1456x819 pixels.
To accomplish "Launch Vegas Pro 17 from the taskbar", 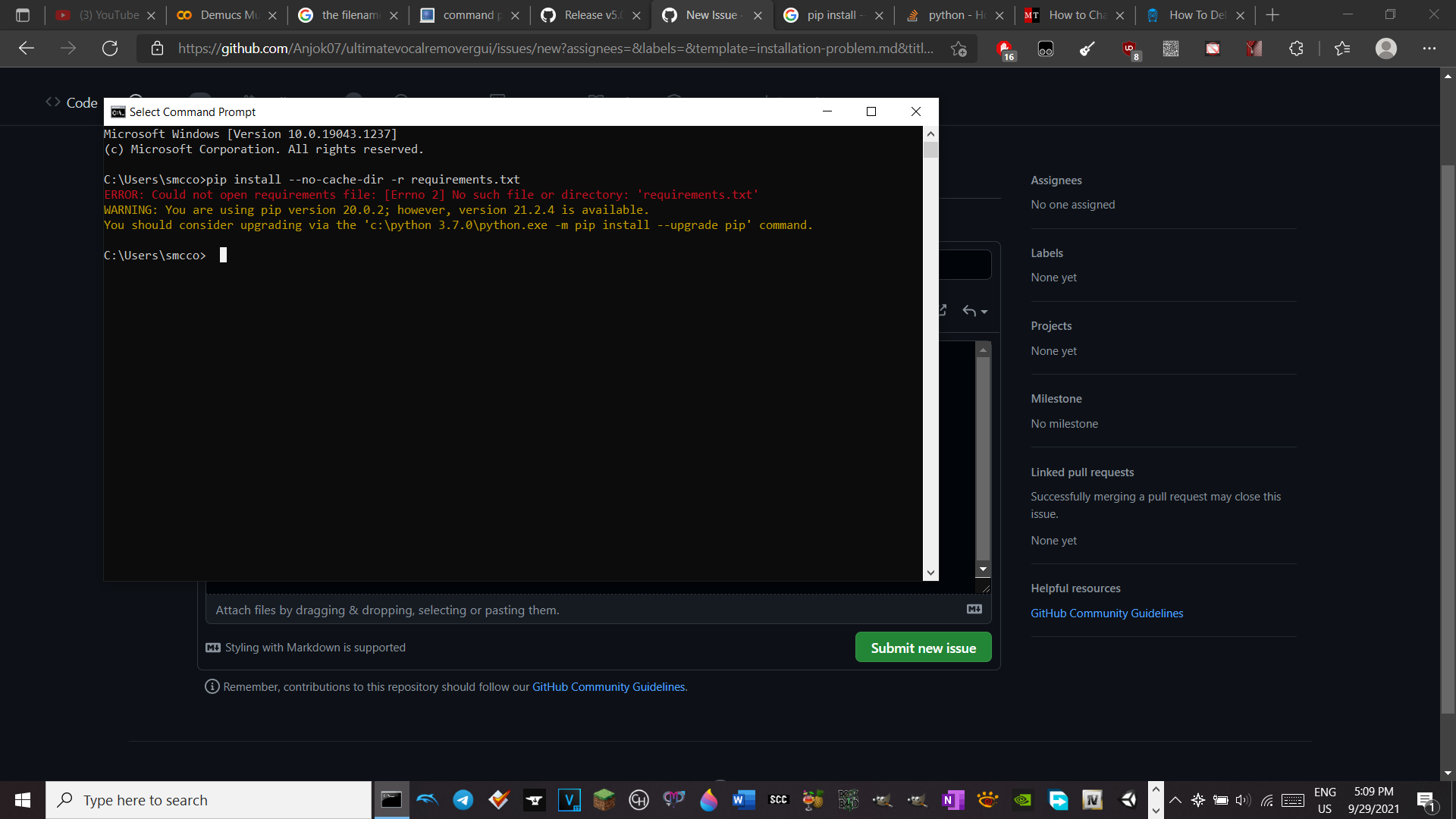I will (x=570, y=799).
